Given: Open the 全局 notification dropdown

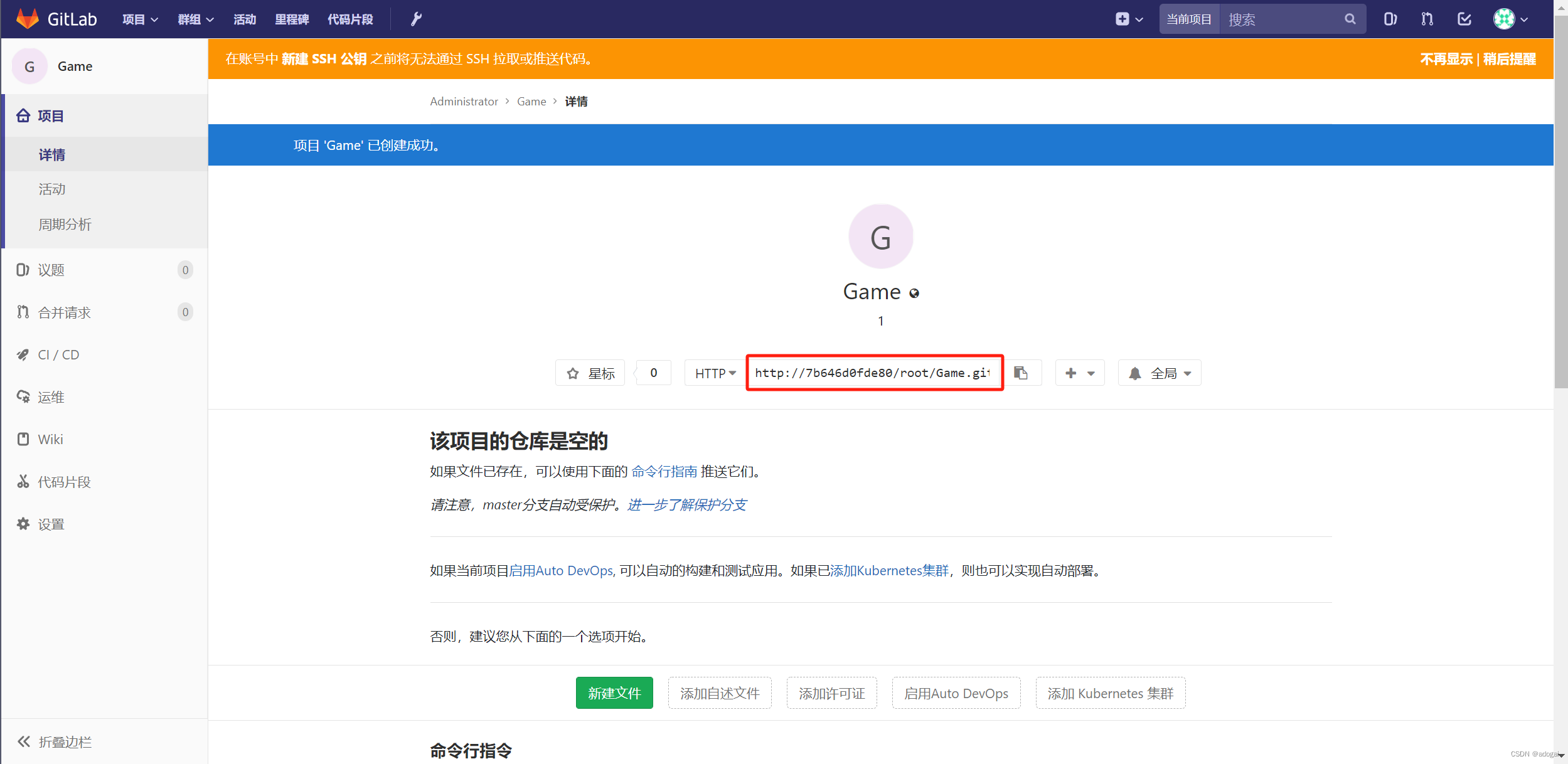Looking at the screenshot, I should (1160, 374).
